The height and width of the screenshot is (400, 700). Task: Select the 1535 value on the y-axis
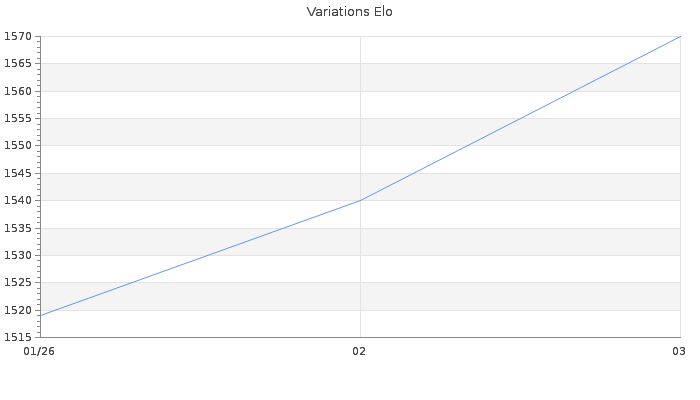click(x=19, y=228)
